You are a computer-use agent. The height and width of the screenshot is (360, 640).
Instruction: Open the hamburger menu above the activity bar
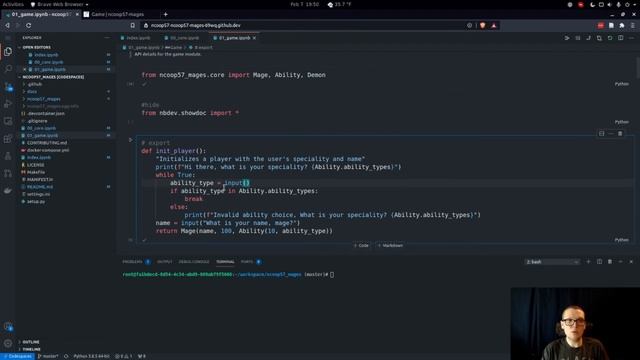(x=8, y=38)
